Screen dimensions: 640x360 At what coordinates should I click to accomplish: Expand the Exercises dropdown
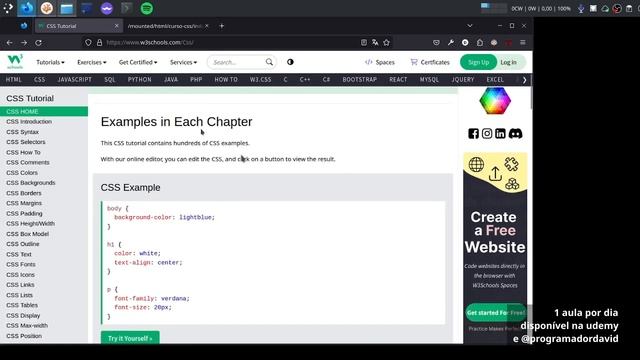(92, 62)
